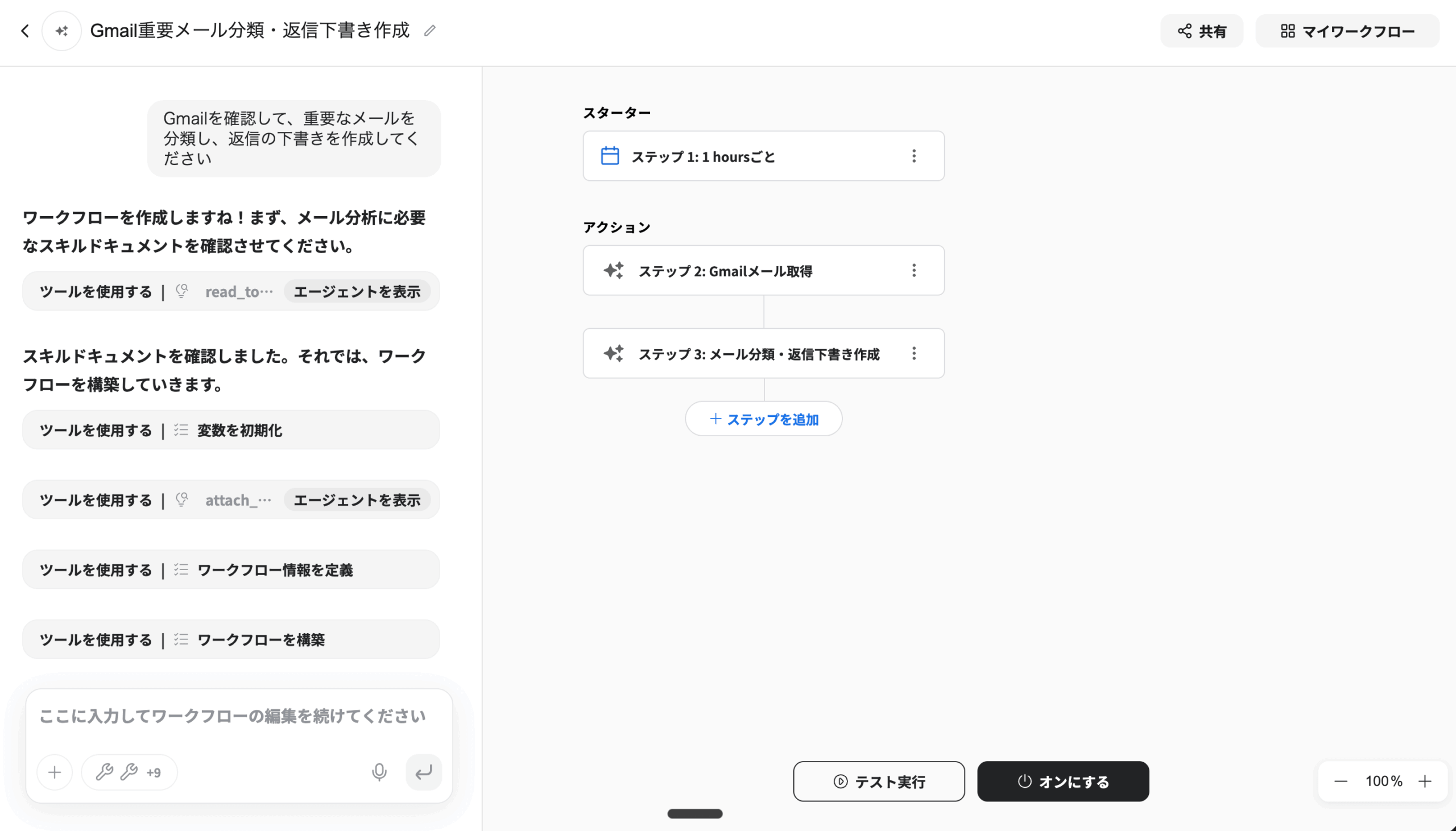Click the calendar icon on Step 1
The image size is (1456, 831).
[609, 156]
